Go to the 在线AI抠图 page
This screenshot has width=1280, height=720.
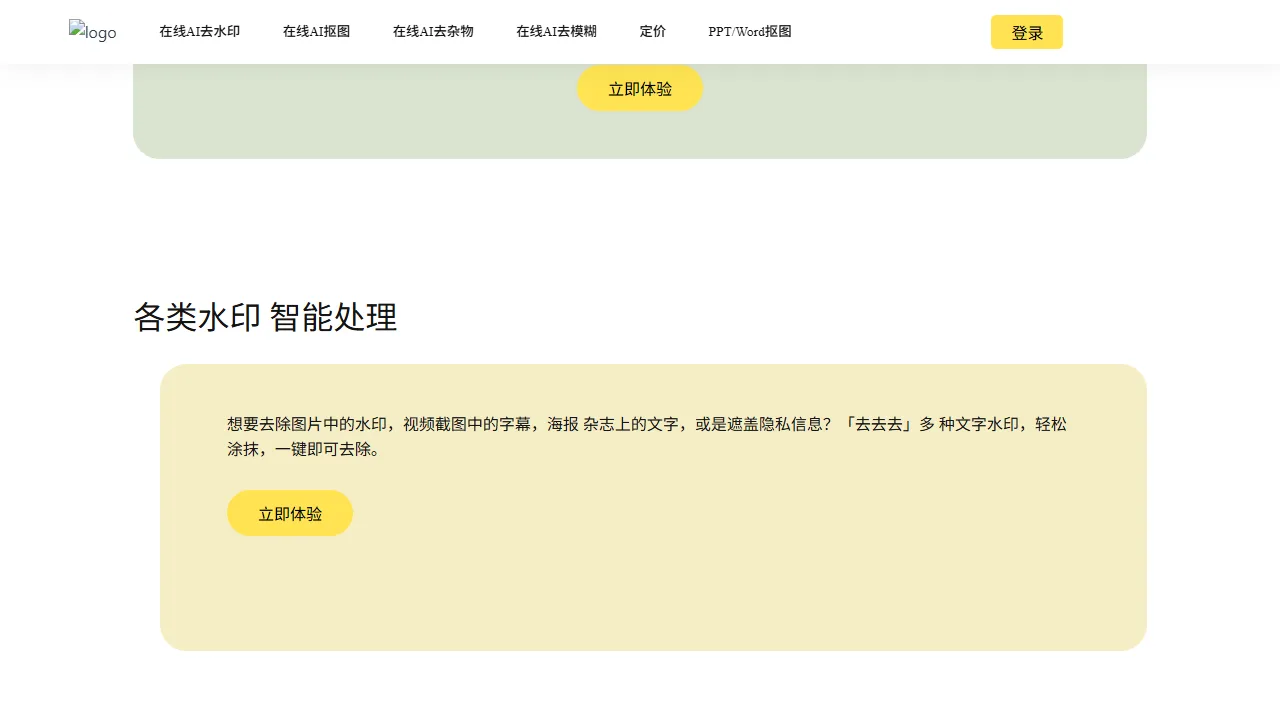pyautogui.click(x=317, y=32)
